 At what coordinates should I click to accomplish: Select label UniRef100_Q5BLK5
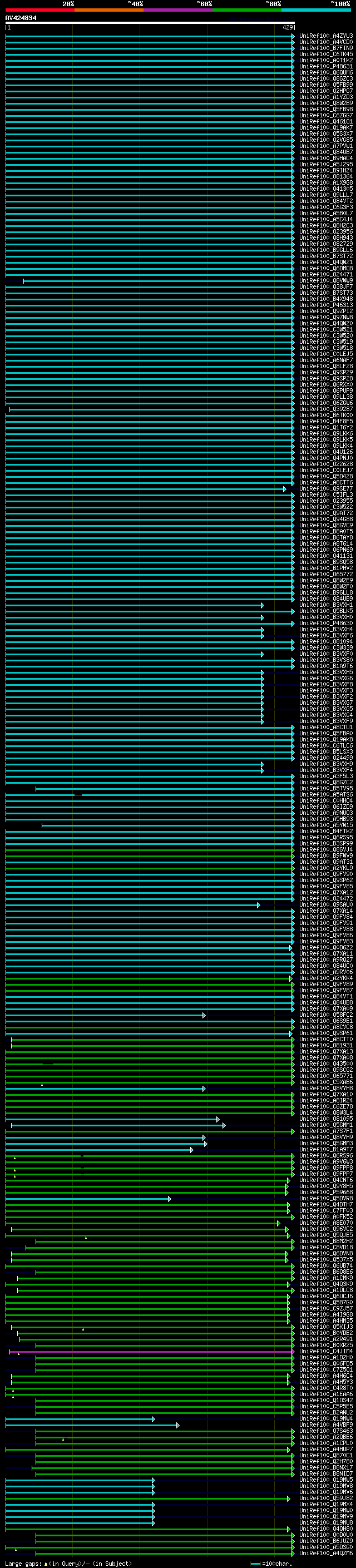click(x=326, y=611)
